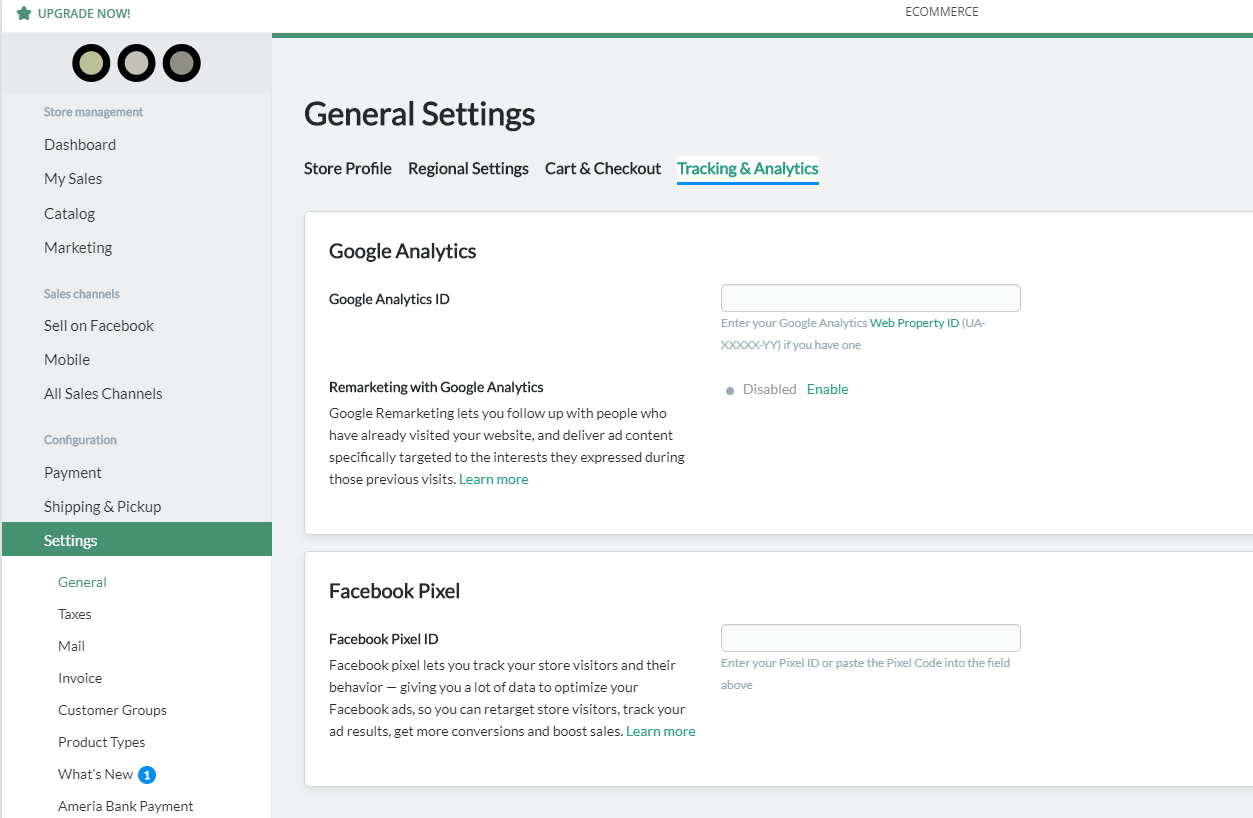Open the Regional Settings tab
Screen dimensions: 1253x818
[x=468, y=168]
